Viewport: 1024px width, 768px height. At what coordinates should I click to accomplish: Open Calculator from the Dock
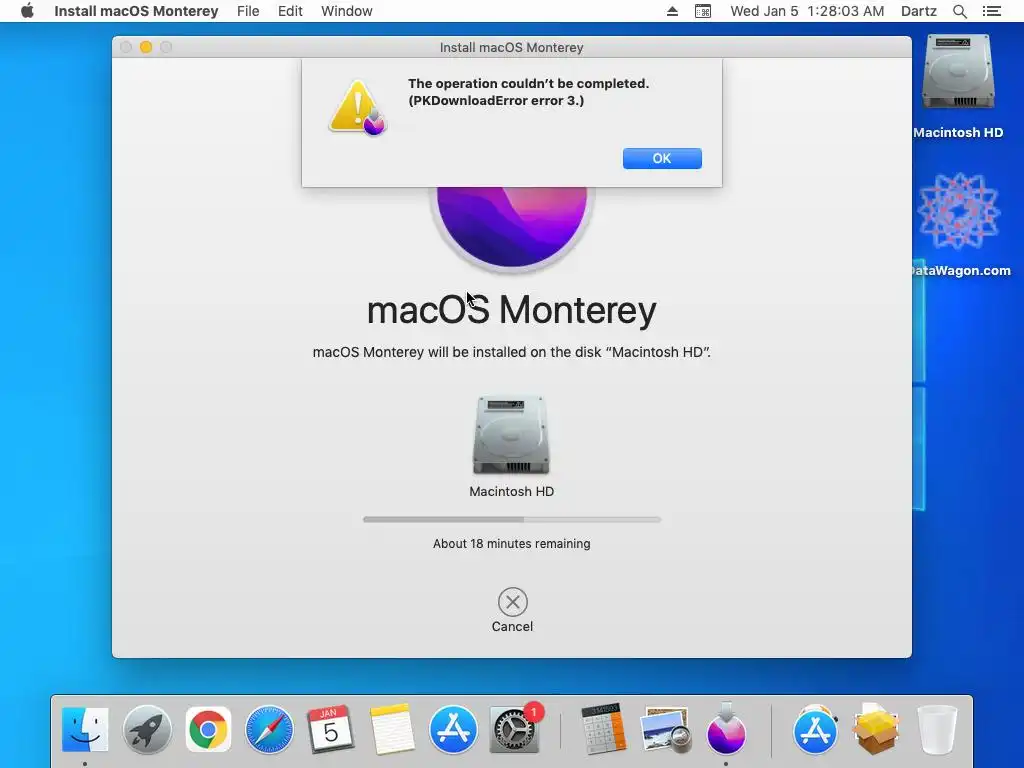603,729
